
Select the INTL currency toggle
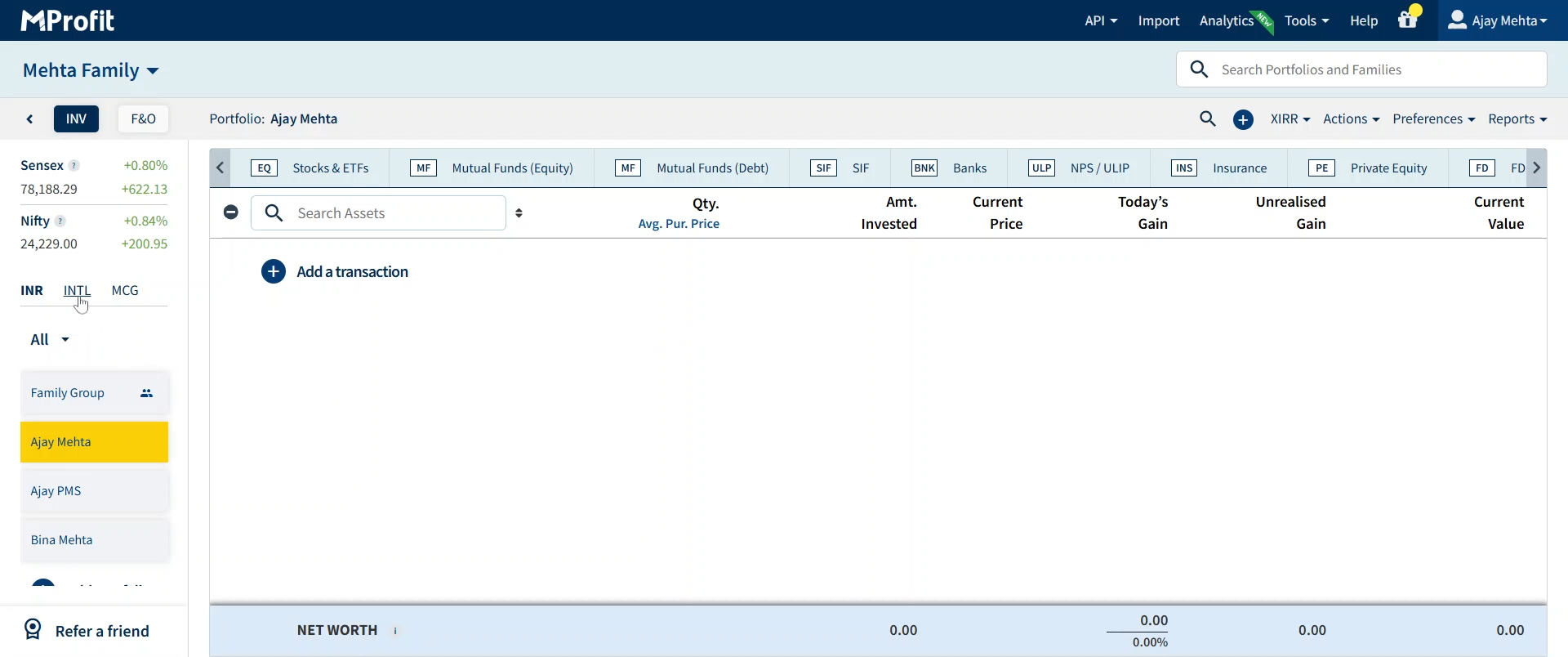(x=77, y=291)
